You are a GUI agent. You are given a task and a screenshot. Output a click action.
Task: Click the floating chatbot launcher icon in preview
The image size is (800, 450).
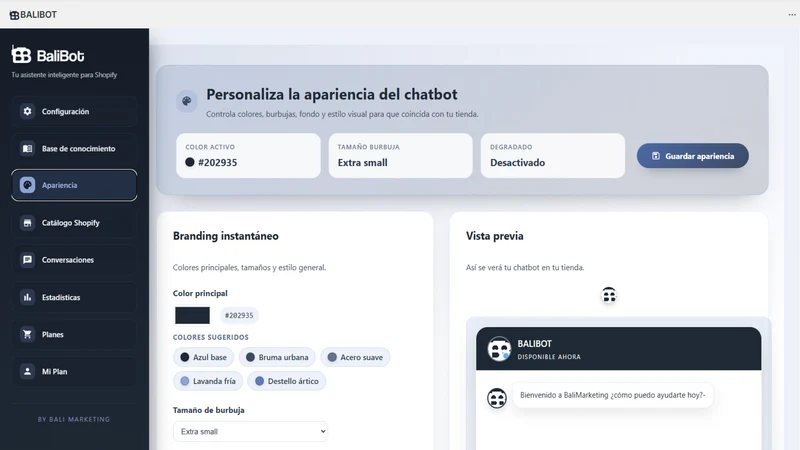[x=609, y=295]
